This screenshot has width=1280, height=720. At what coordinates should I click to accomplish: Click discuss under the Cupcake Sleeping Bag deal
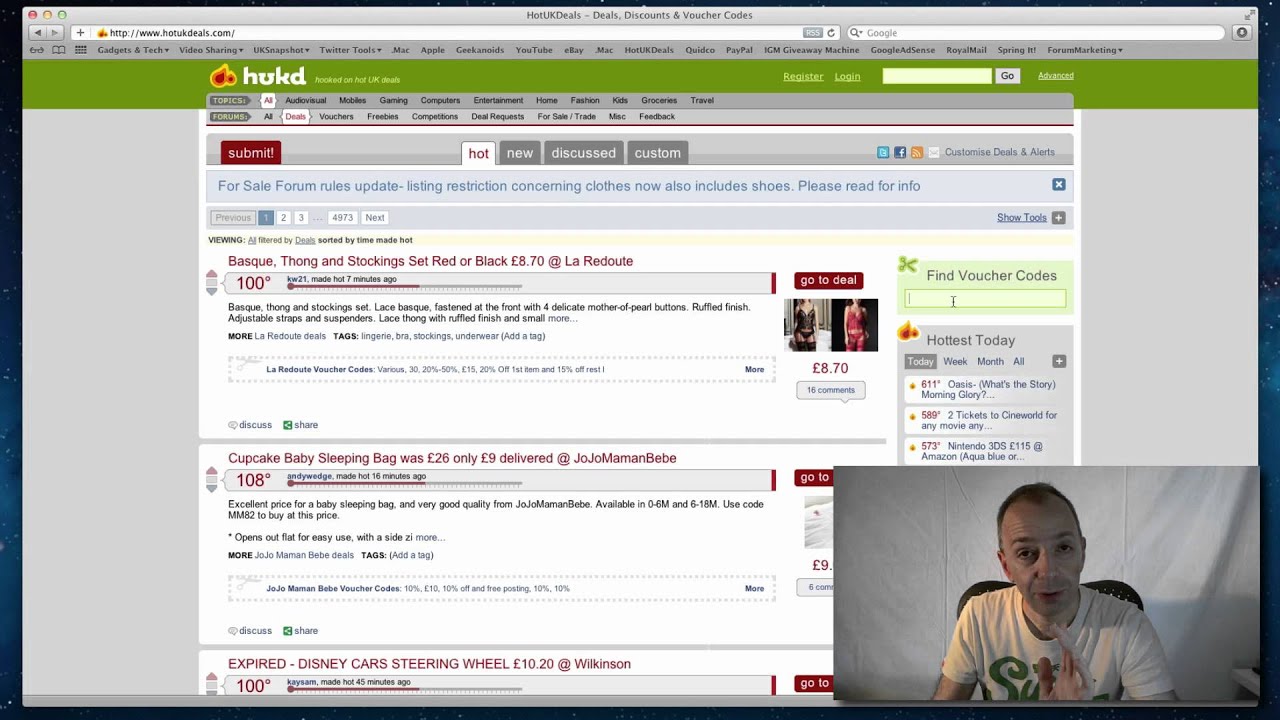250,631
